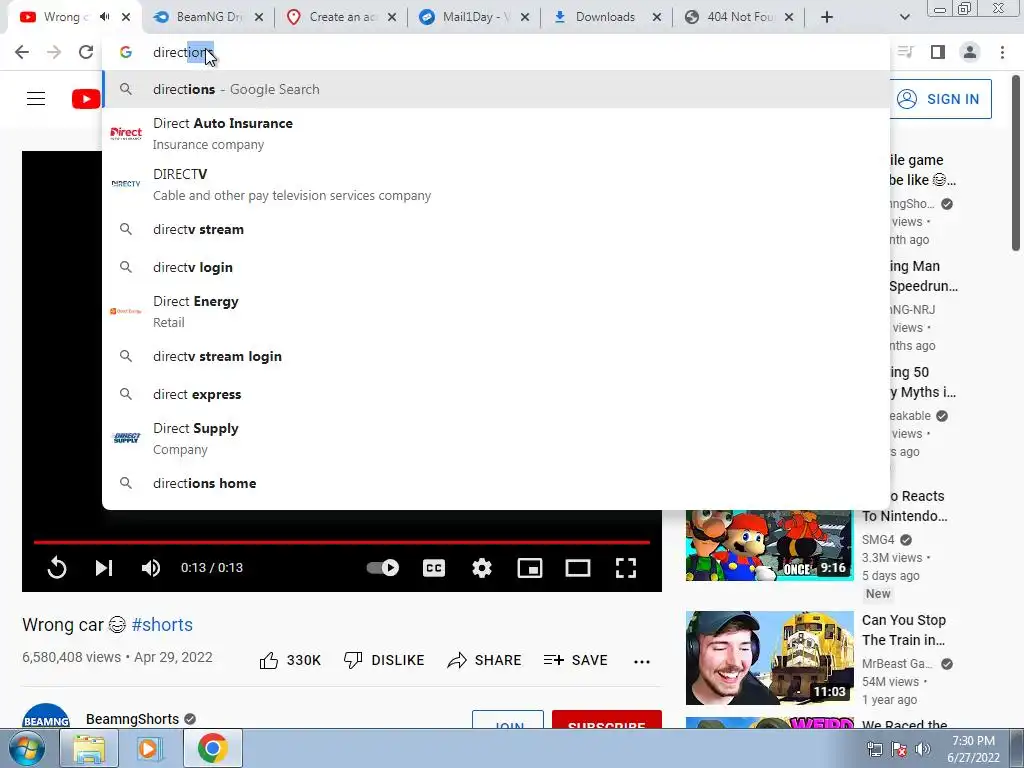Switch to the BeamNG Drive tab
The width and height of the screenshot is (1024, 768).
tap(208, 17)
